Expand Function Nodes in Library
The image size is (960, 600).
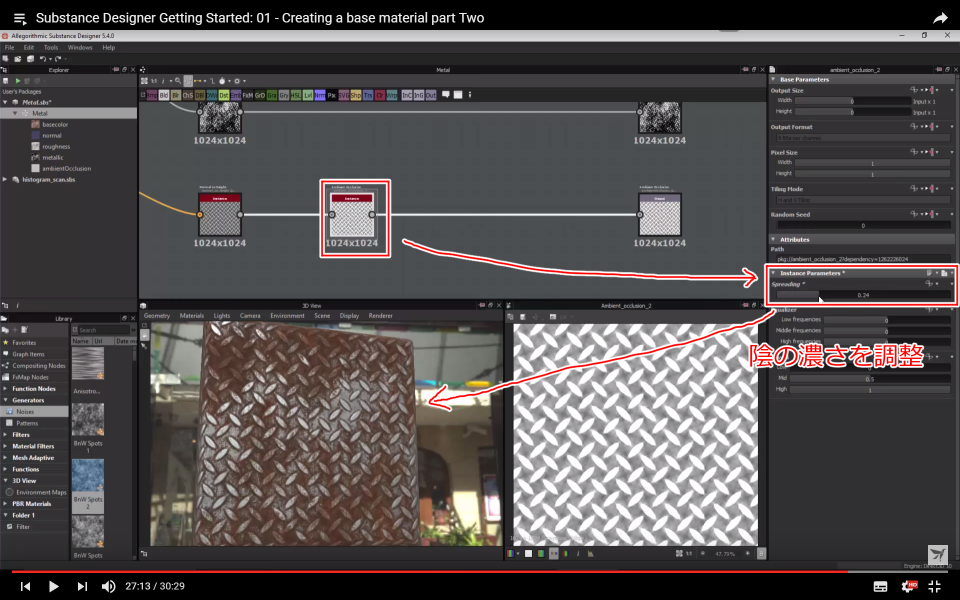click(x=6, y=389)
